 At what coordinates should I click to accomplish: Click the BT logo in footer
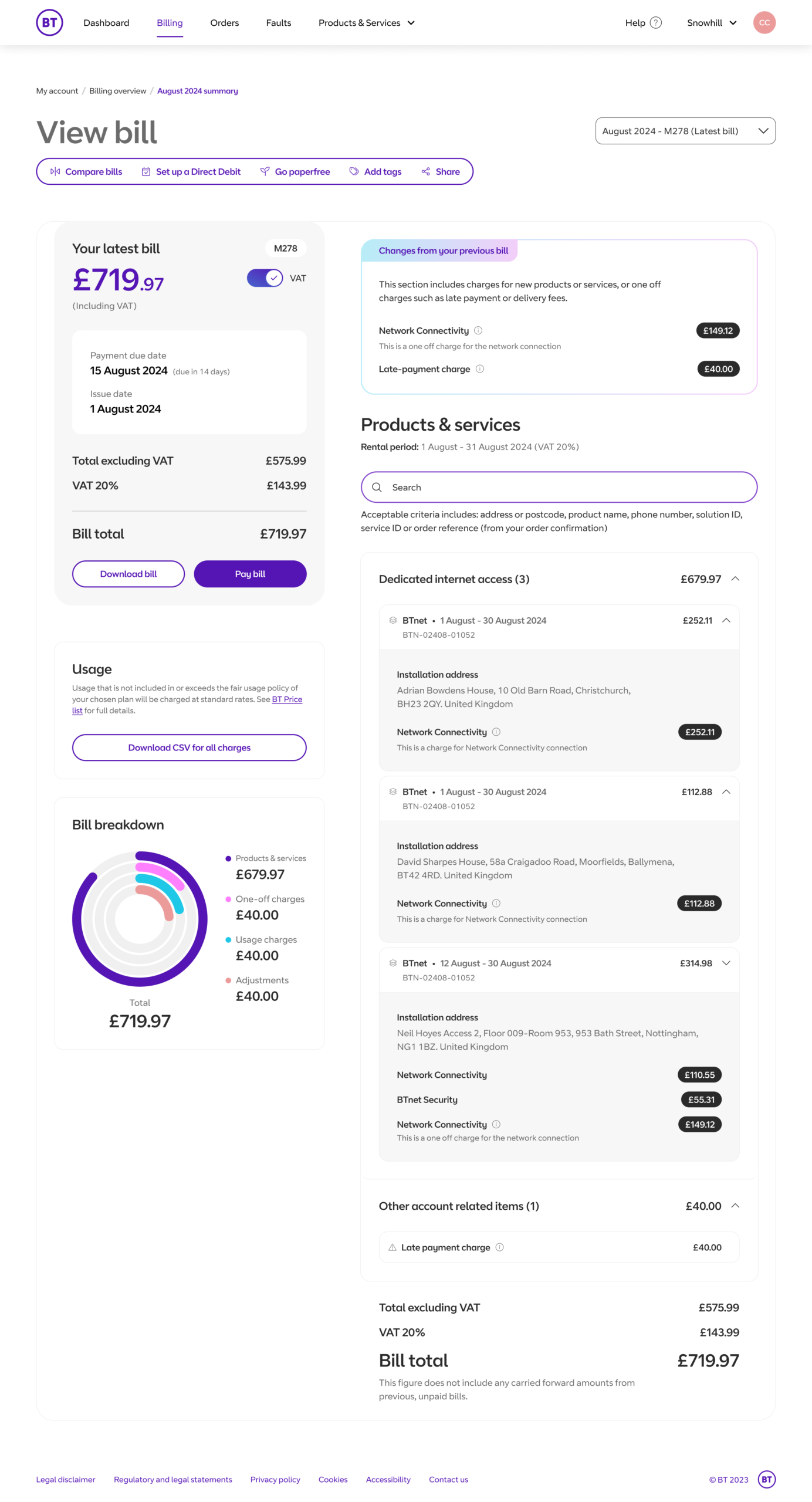[x=766, y=1479]
